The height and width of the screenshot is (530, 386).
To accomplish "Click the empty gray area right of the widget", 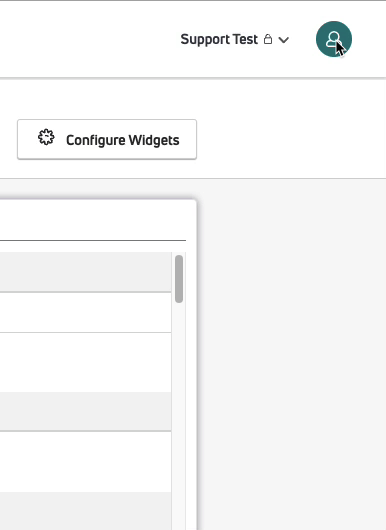I will (291, 355).
